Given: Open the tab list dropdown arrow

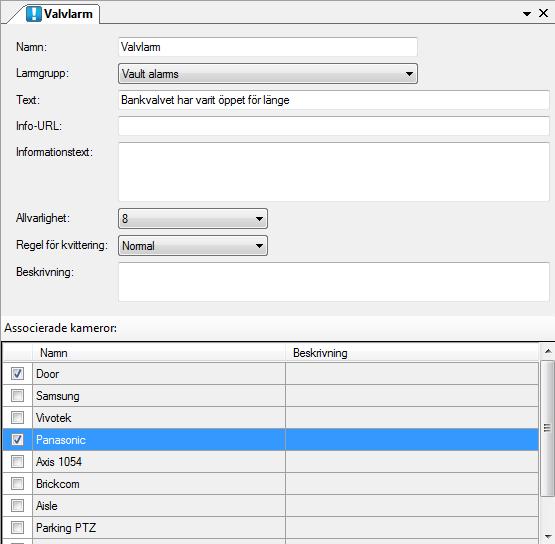Looking at the screenshot, I should click(x=527, y=14).
